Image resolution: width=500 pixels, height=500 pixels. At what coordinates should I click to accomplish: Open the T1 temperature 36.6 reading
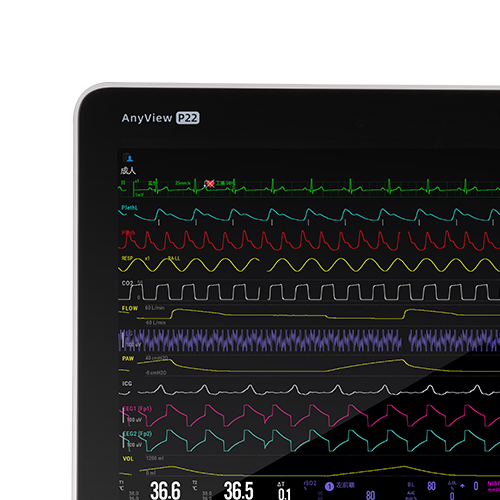165,490
